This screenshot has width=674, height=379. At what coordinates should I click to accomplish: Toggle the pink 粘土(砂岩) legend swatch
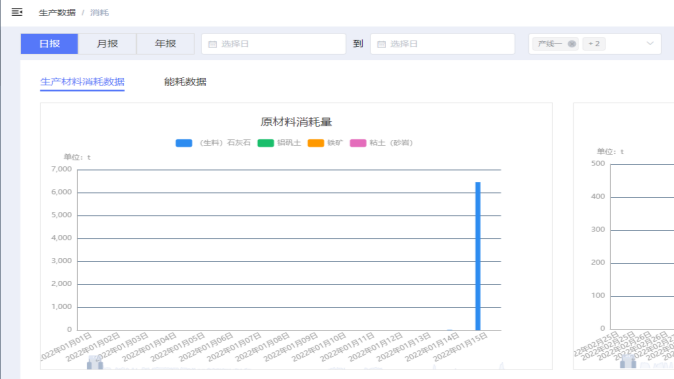(358, 143)
